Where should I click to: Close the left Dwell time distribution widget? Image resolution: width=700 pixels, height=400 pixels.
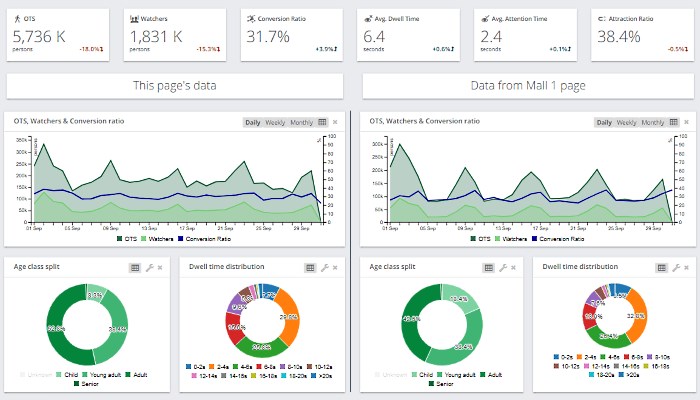(x=335, y=268)
